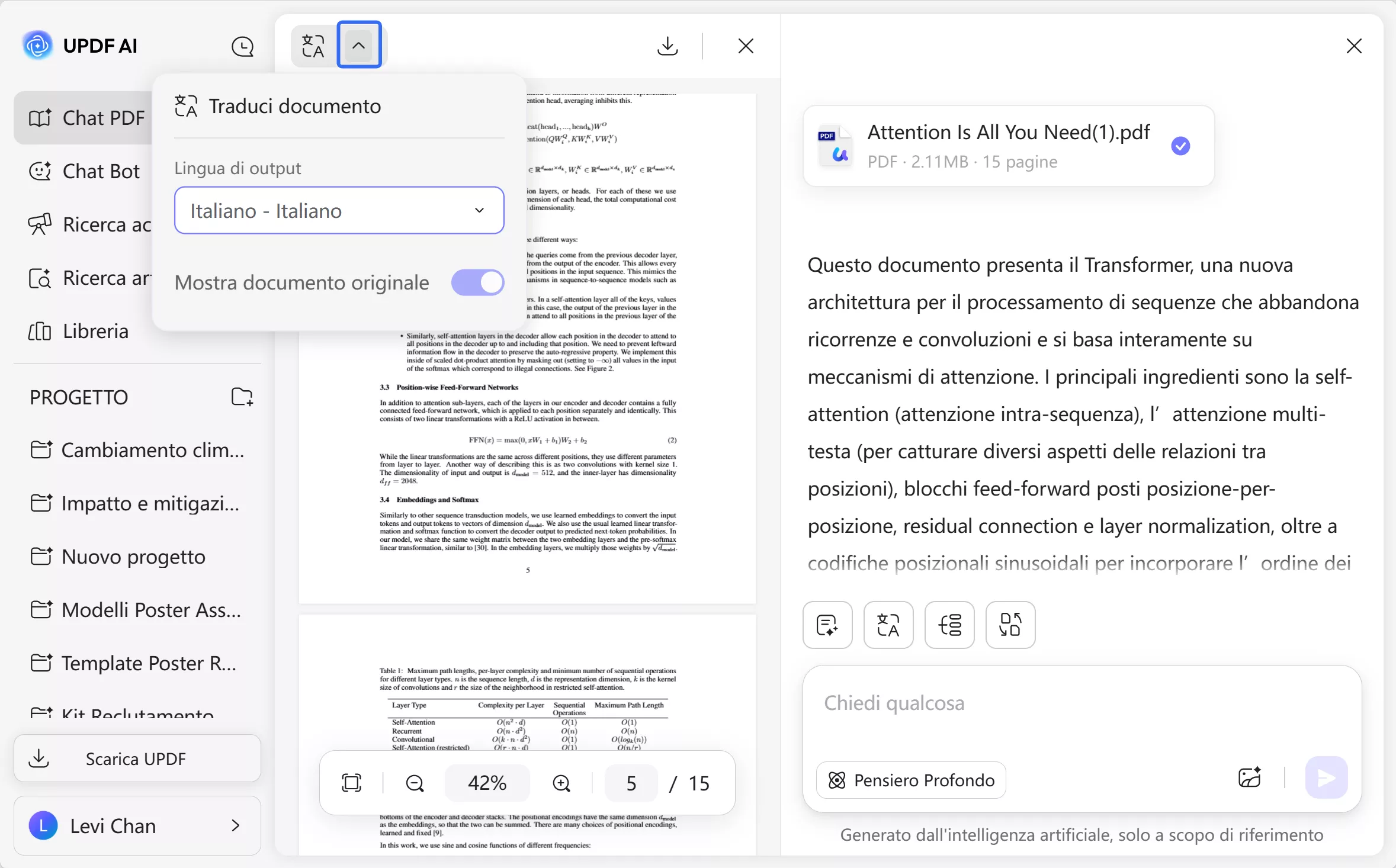Viewport: 1396px width, 868px height.
Task: Open the Libreria section
Action: tap(95, 332)
